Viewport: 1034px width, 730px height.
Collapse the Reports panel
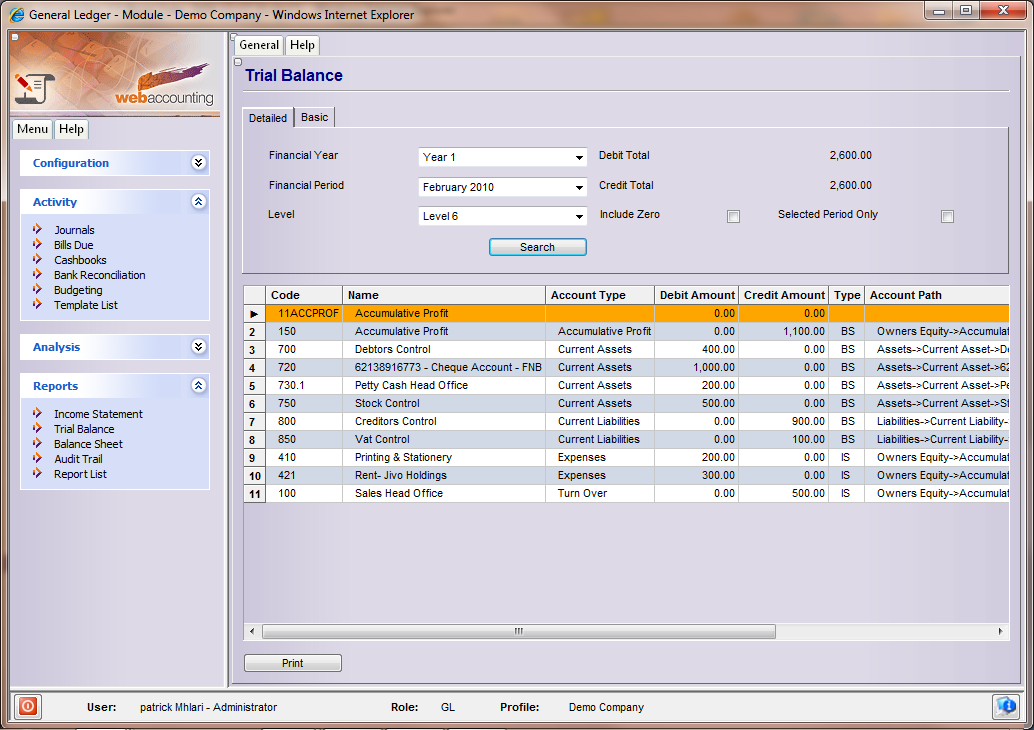198,386
